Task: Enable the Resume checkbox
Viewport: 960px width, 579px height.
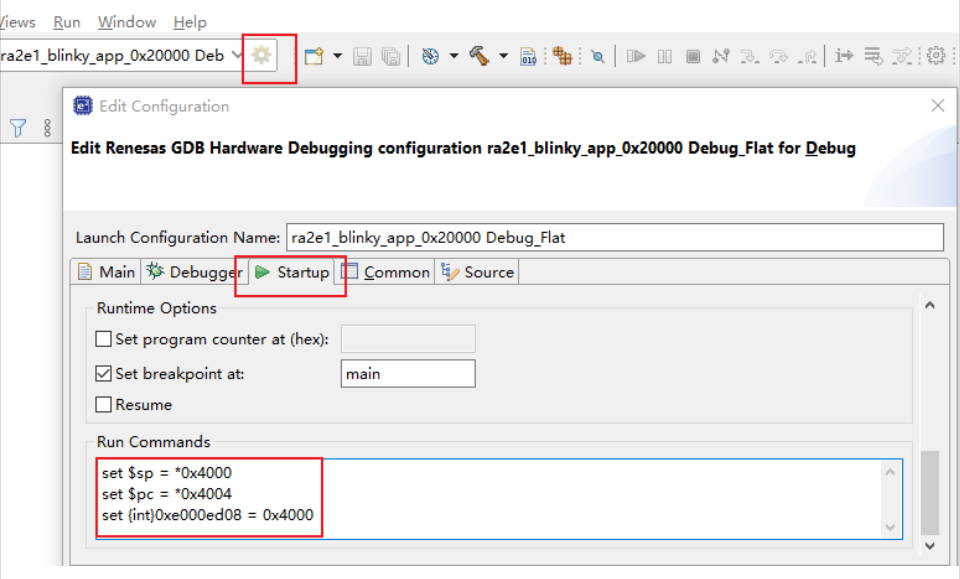Action: (103, 405)
